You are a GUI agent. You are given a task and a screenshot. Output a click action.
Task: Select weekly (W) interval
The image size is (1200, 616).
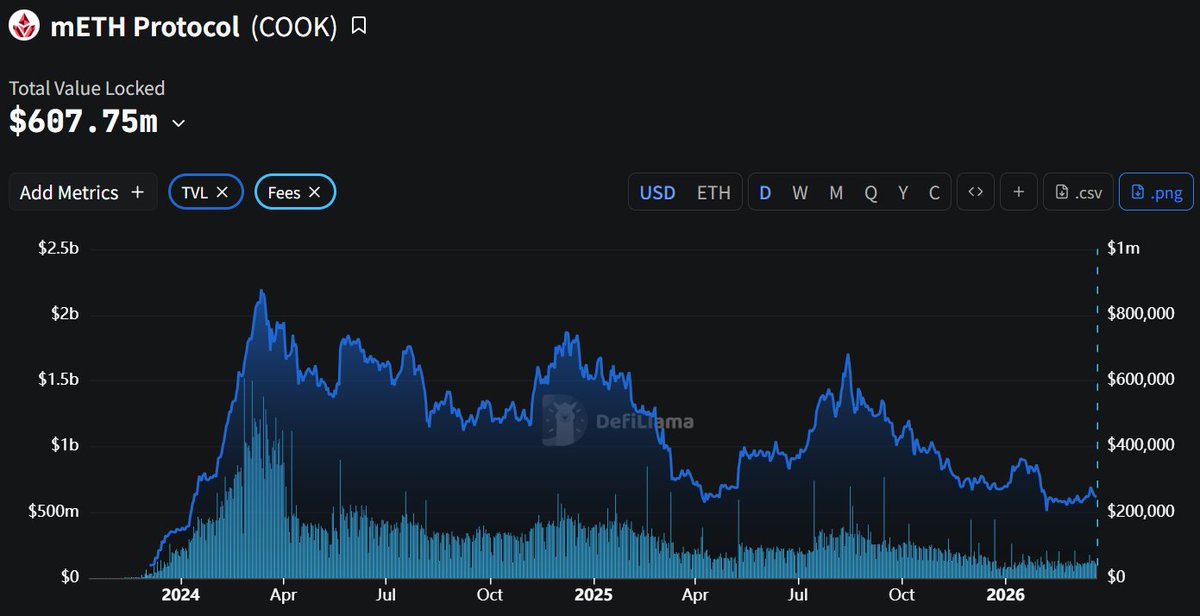pos(800,192)
